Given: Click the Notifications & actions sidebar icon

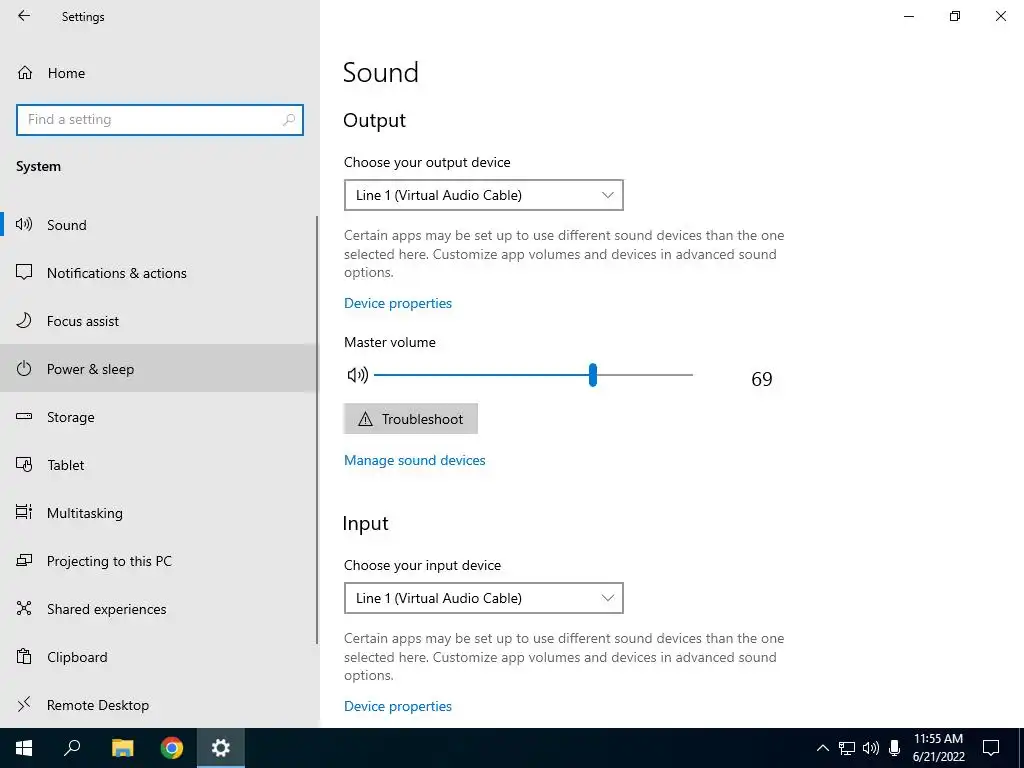Looking at the screenshot, I should 24,272.
